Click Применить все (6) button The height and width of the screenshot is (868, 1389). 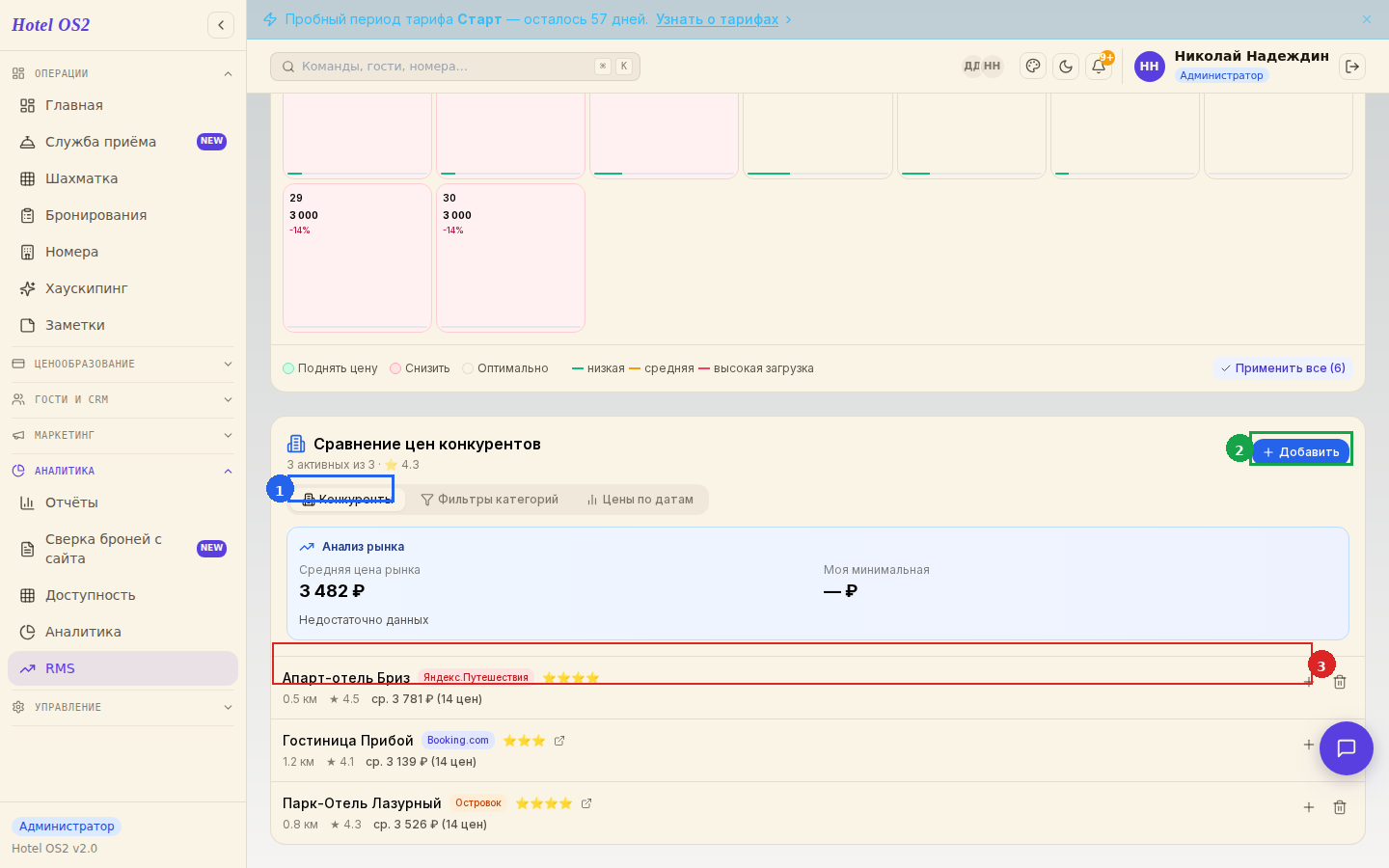coord(1283,368)
